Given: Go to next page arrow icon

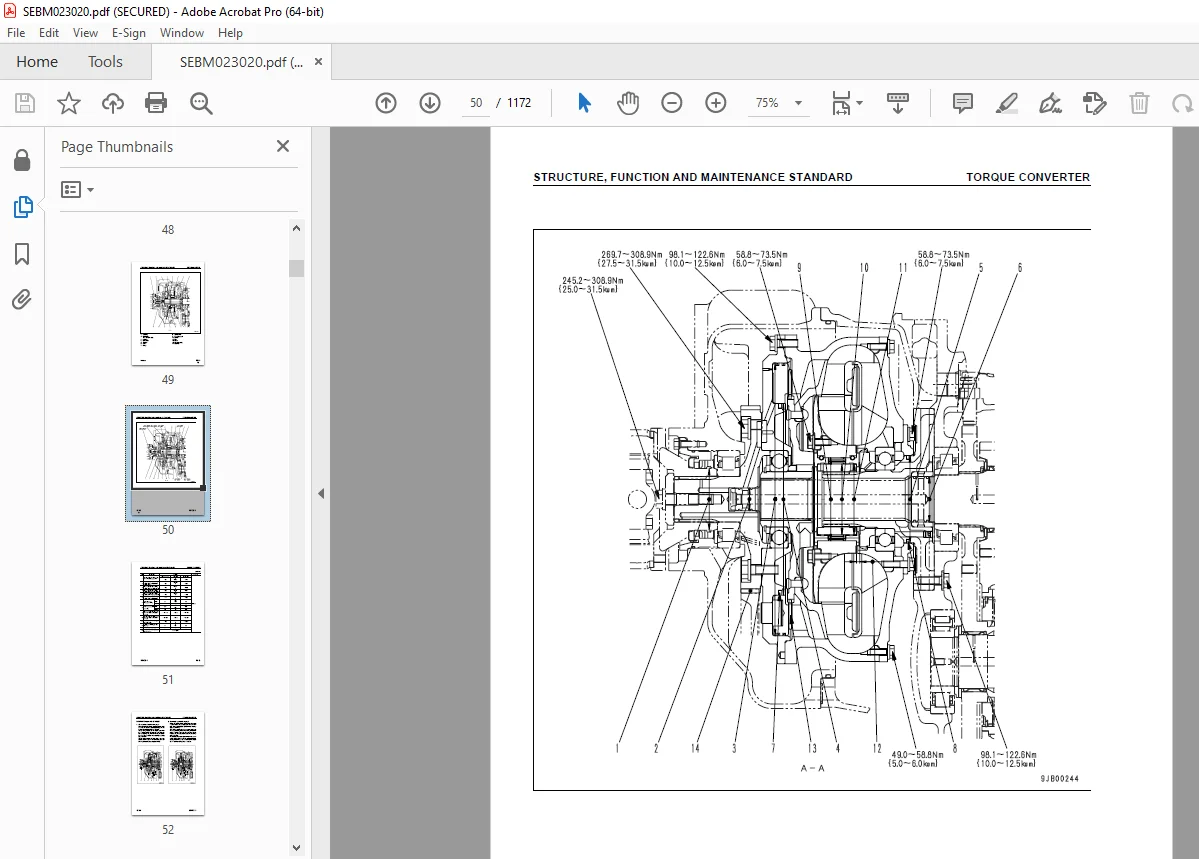Looking at the screenshot, I should coord(430,102).
